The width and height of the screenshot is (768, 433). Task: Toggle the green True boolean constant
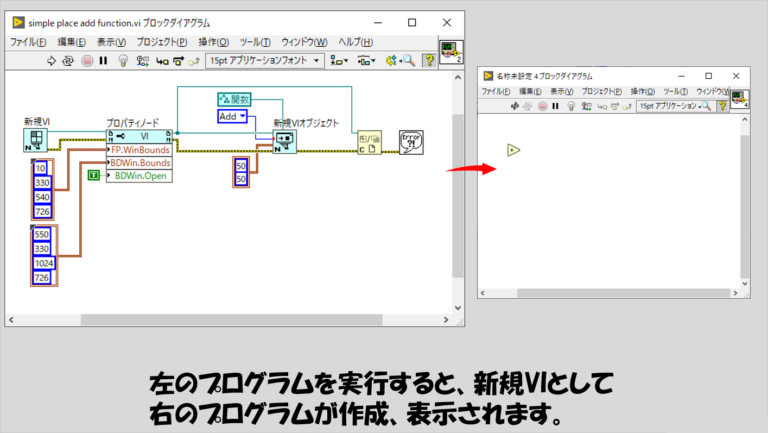point(94,175)
